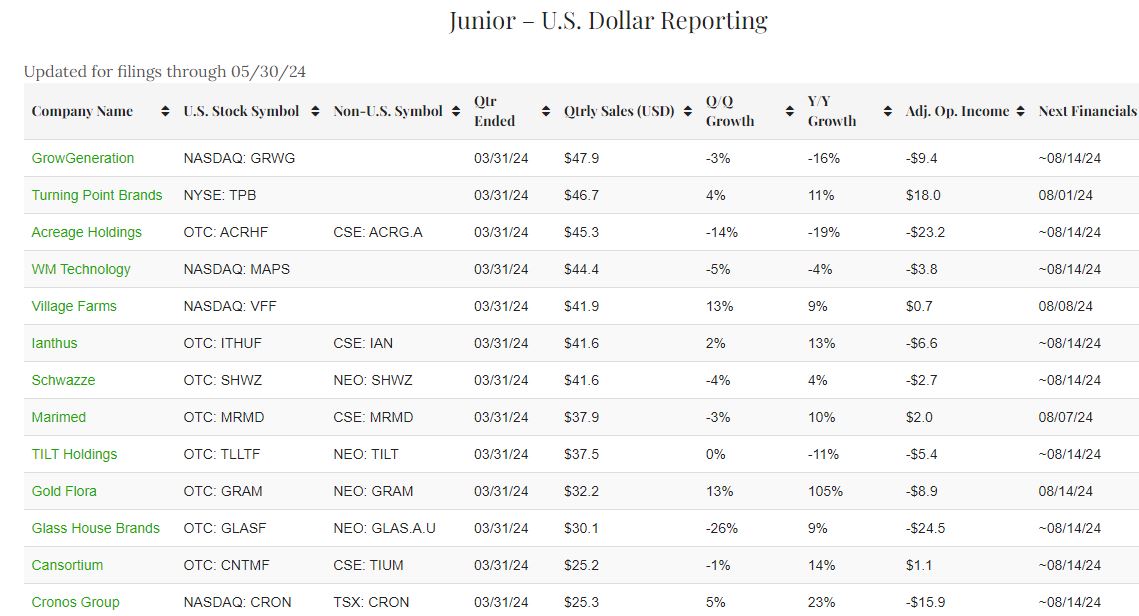Go to the Gold Flora page
Viewport: 1139px width, 616px height.
coord(64,491)
